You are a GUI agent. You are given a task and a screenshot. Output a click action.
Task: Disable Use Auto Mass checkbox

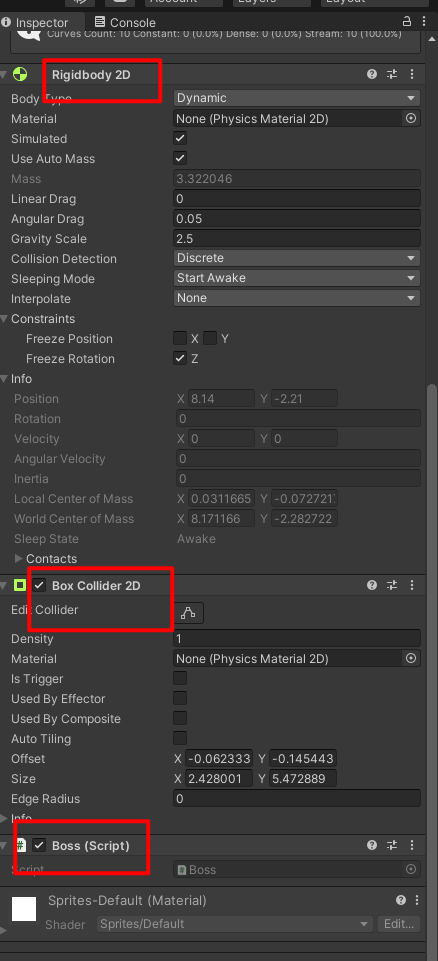coord(180,158)
